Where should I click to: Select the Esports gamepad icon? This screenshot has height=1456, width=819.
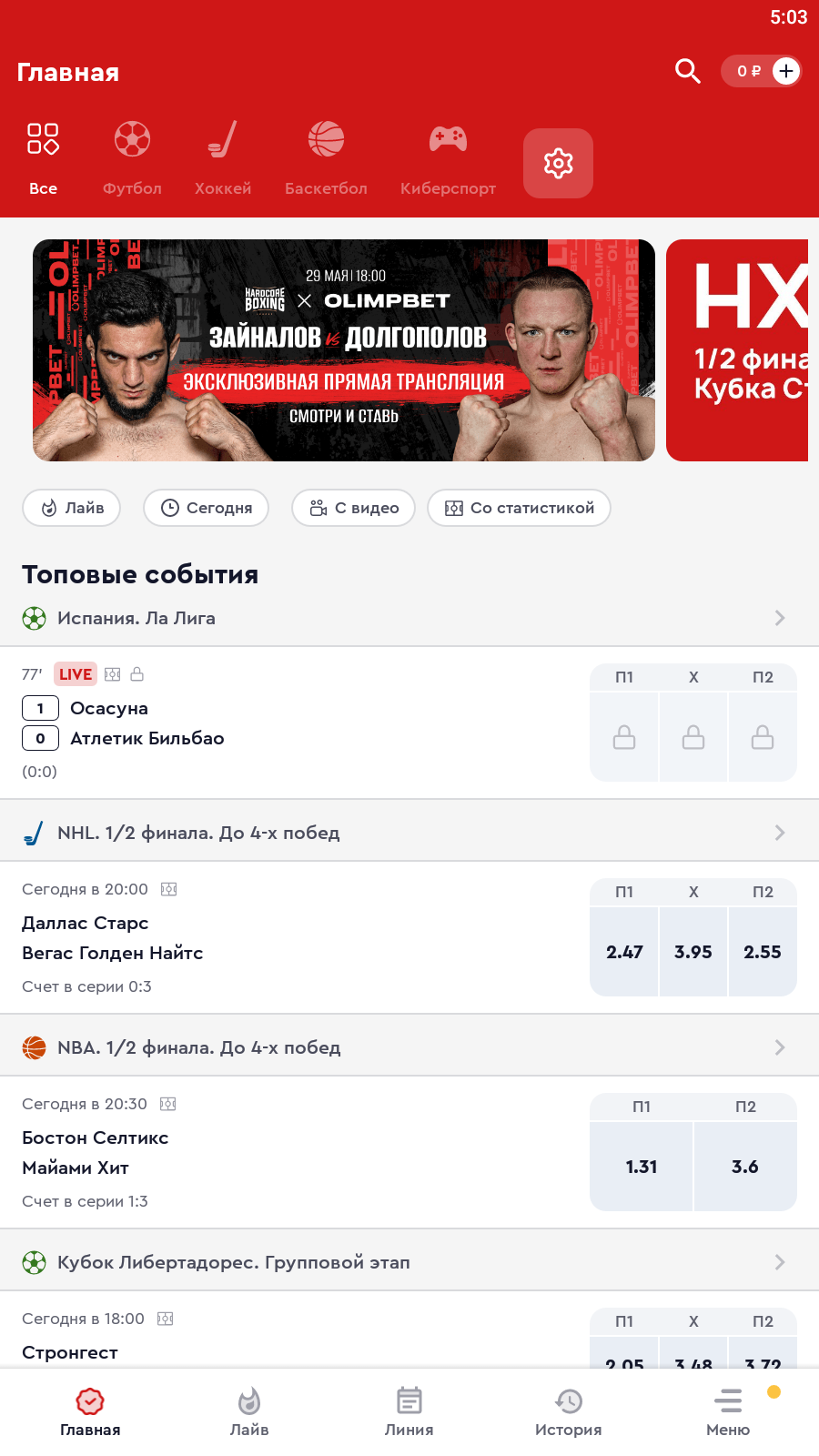pos(448,139)
